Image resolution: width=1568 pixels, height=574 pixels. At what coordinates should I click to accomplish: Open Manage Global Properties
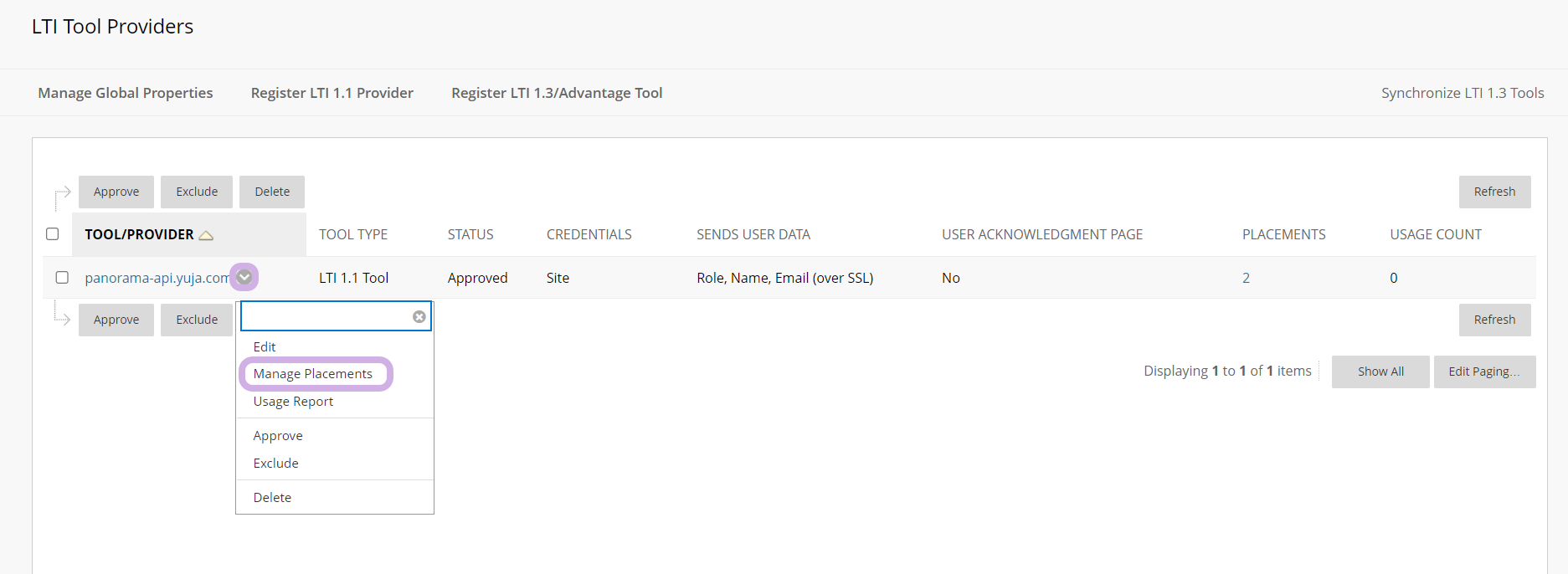pos(126,93)
